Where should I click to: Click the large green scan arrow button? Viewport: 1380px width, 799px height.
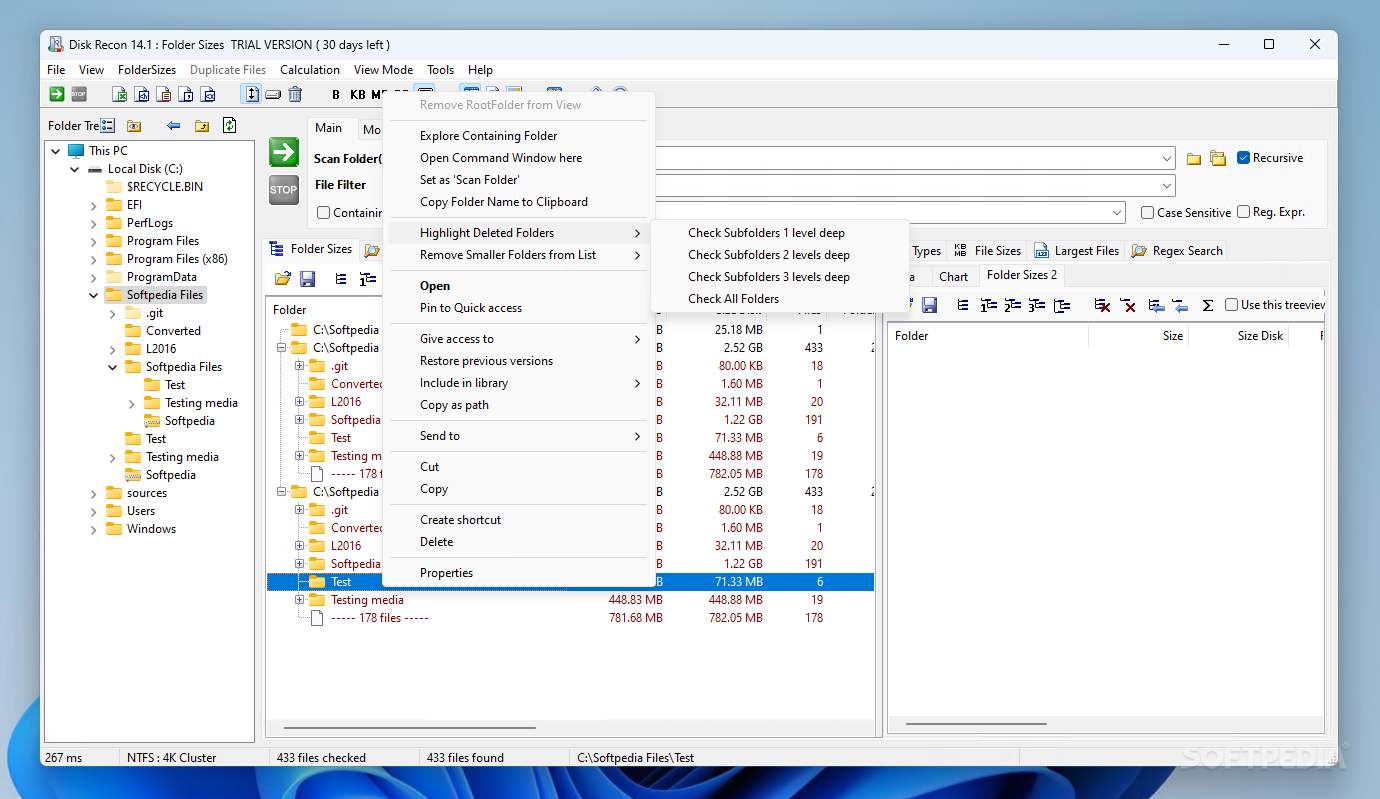click(284, 152)
